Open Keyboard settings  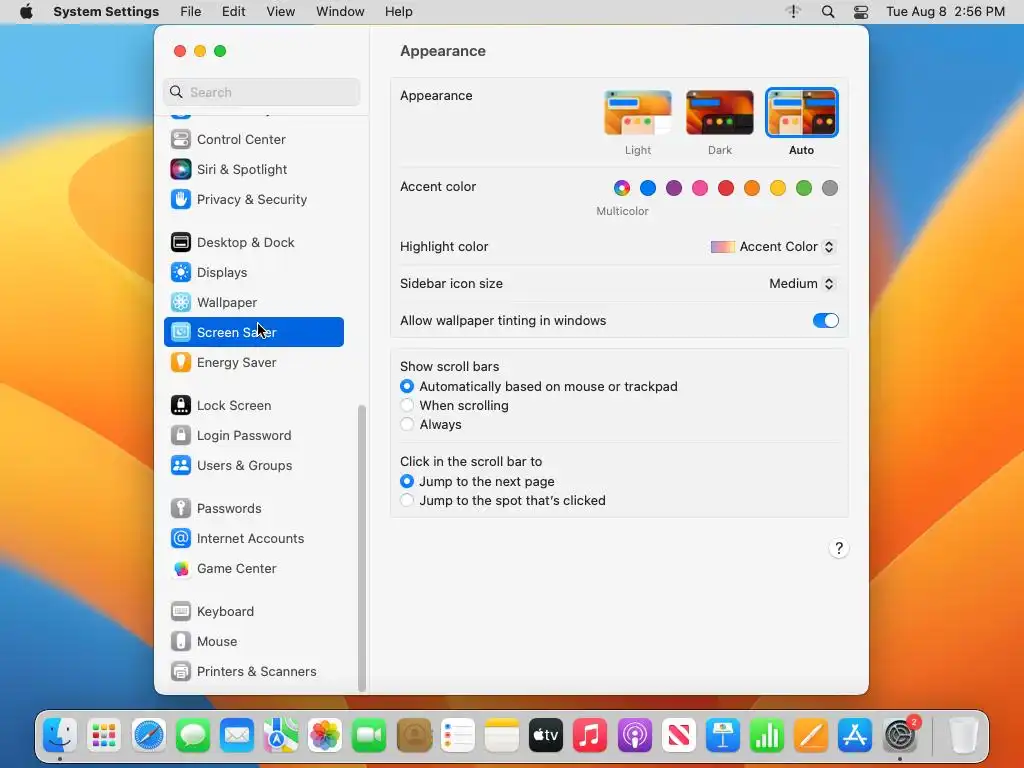tap(253, 612)
